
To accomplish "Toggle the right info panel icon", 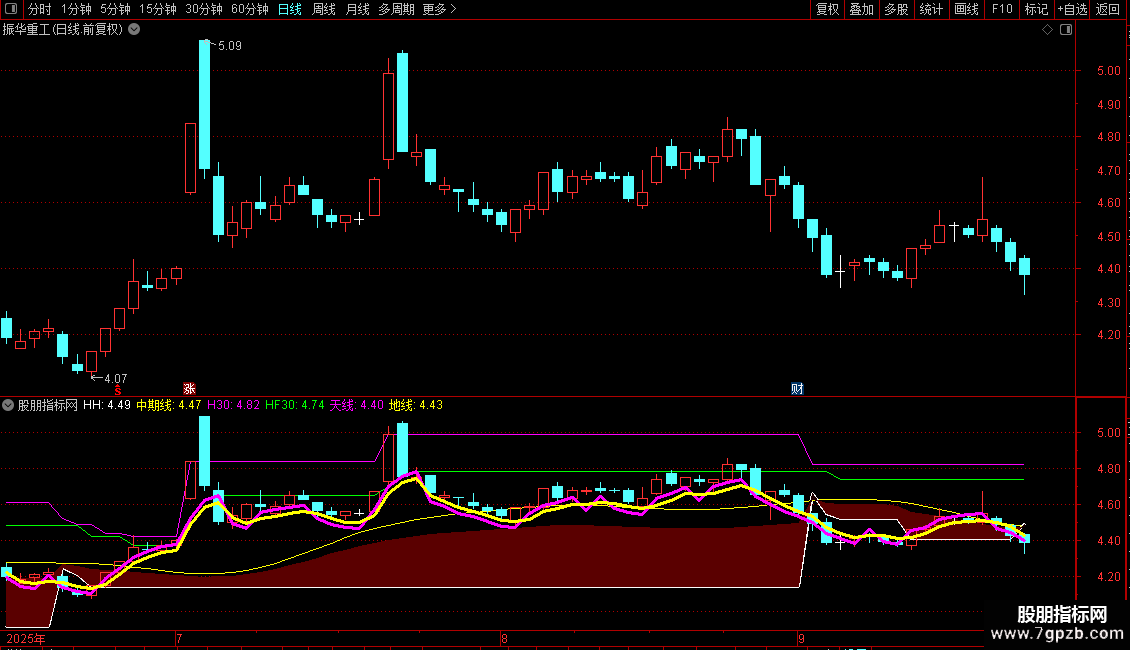I will [1066, 30].
